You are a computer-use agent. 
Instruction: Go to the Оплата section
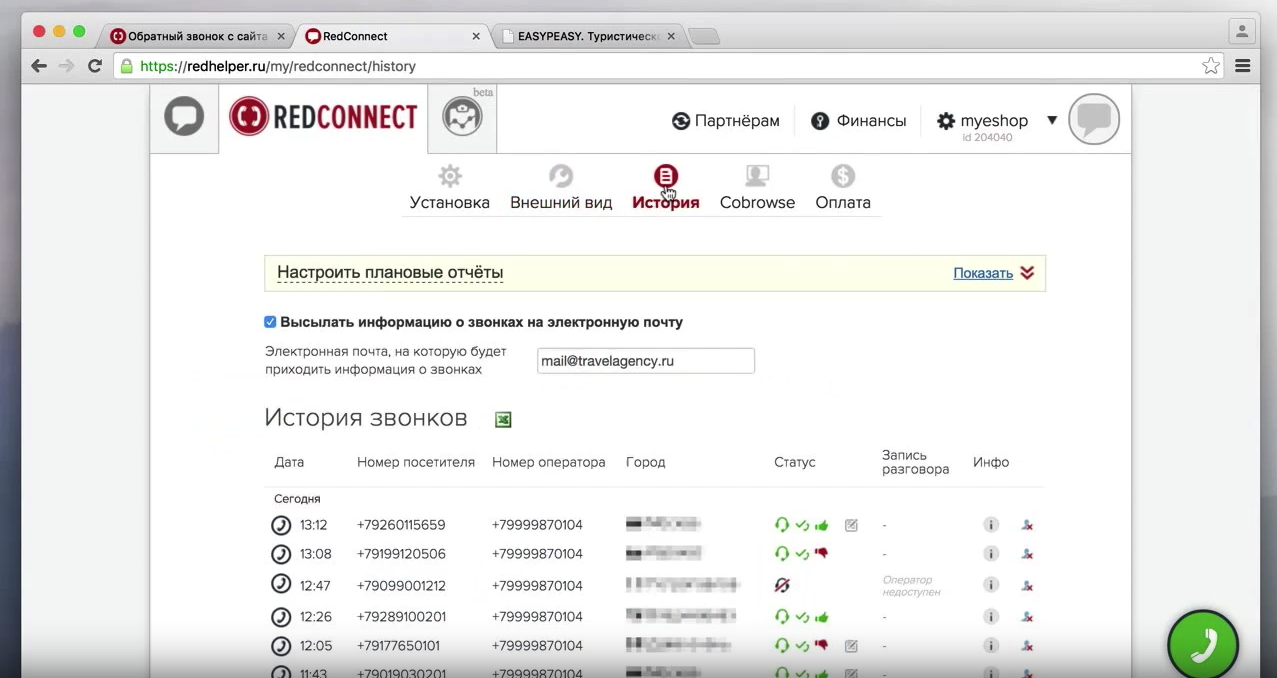click(842, 188)
